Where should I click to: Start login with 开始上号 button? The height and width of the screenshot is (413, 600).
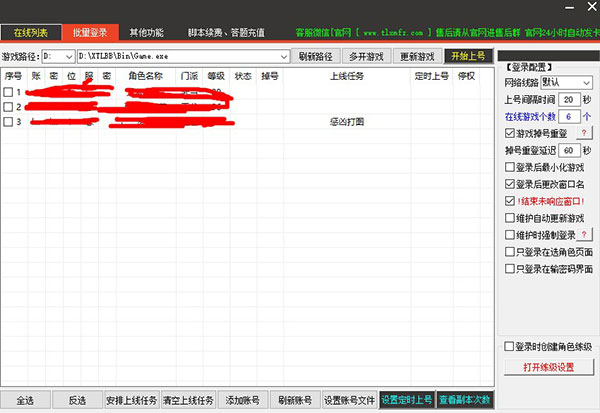pyautogui.click(x=468, y=56)
